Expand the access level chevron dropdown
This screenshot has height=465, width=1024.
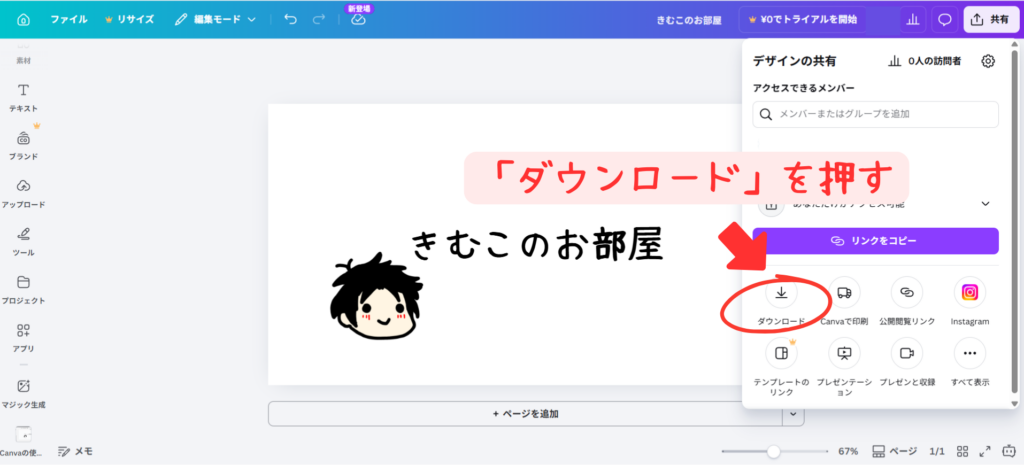[x=986, y=204]
